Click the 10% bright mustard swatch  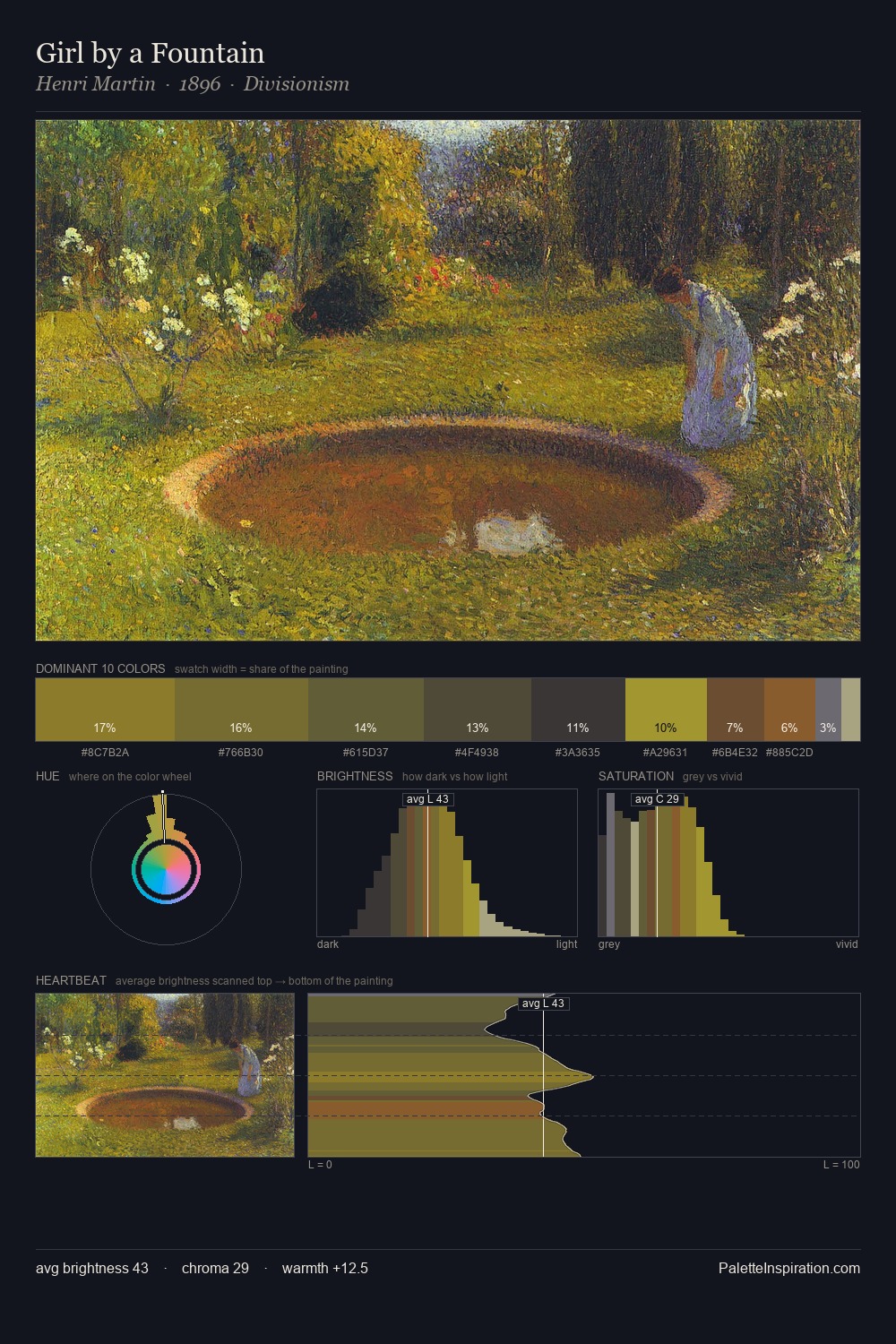pyautogui.click(x=666, y=710)
